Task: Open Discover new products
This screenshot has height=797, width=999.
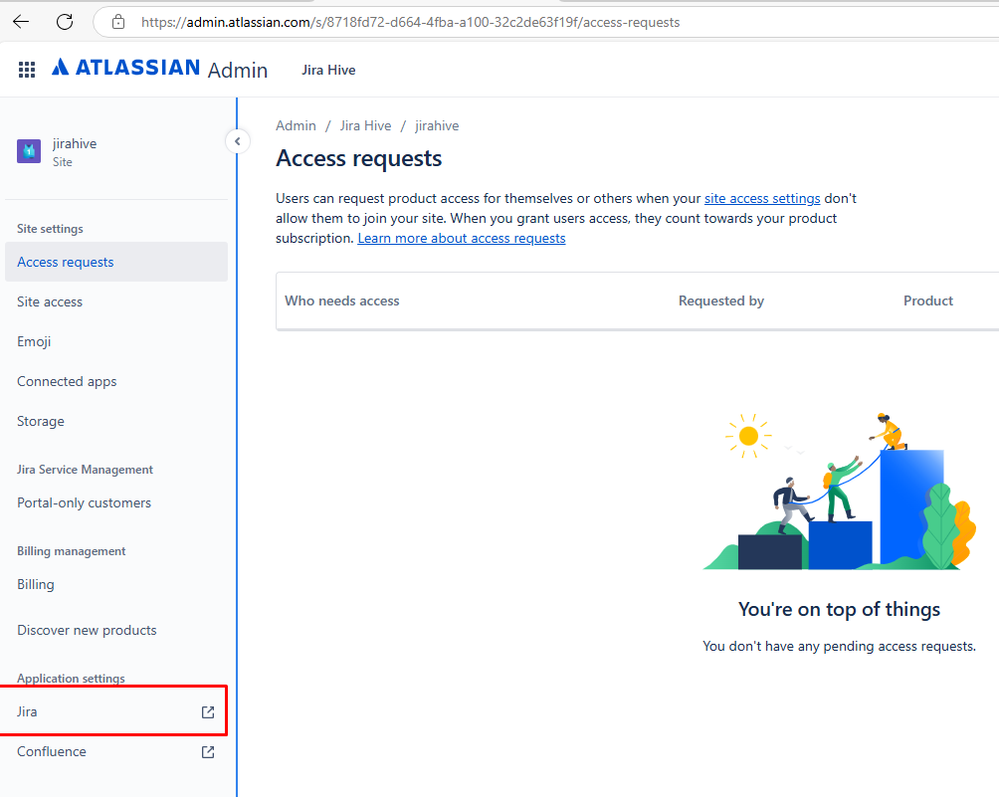Action: tap(86, 630)
